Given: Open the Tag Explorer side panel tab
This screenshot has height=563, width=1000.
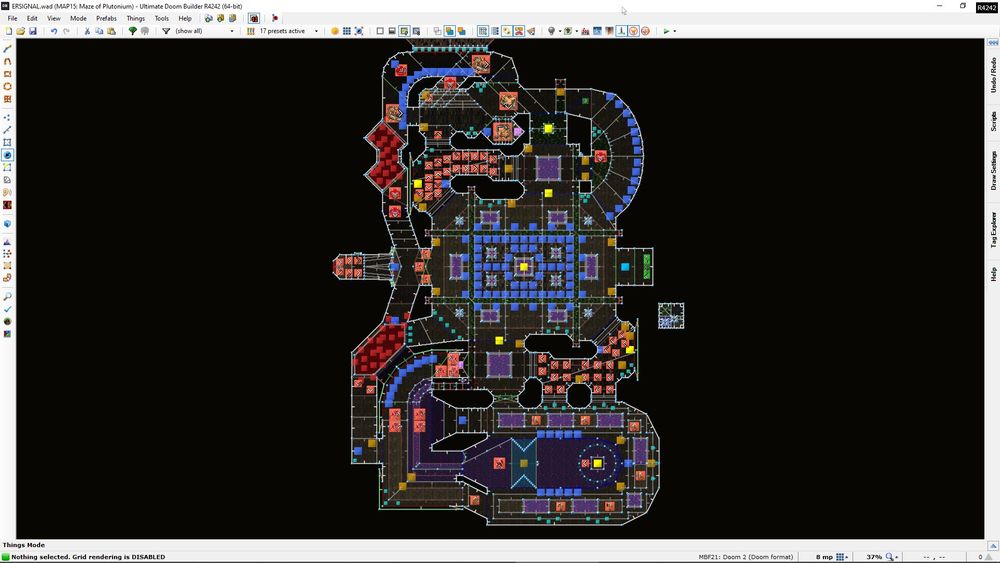Looking at the screenshot, I should pos(993,230).
